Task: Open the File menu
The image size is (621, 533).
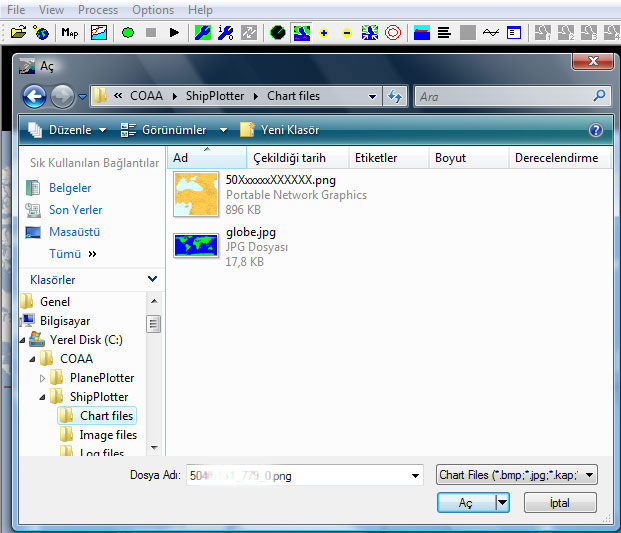Action: (16, 10)
